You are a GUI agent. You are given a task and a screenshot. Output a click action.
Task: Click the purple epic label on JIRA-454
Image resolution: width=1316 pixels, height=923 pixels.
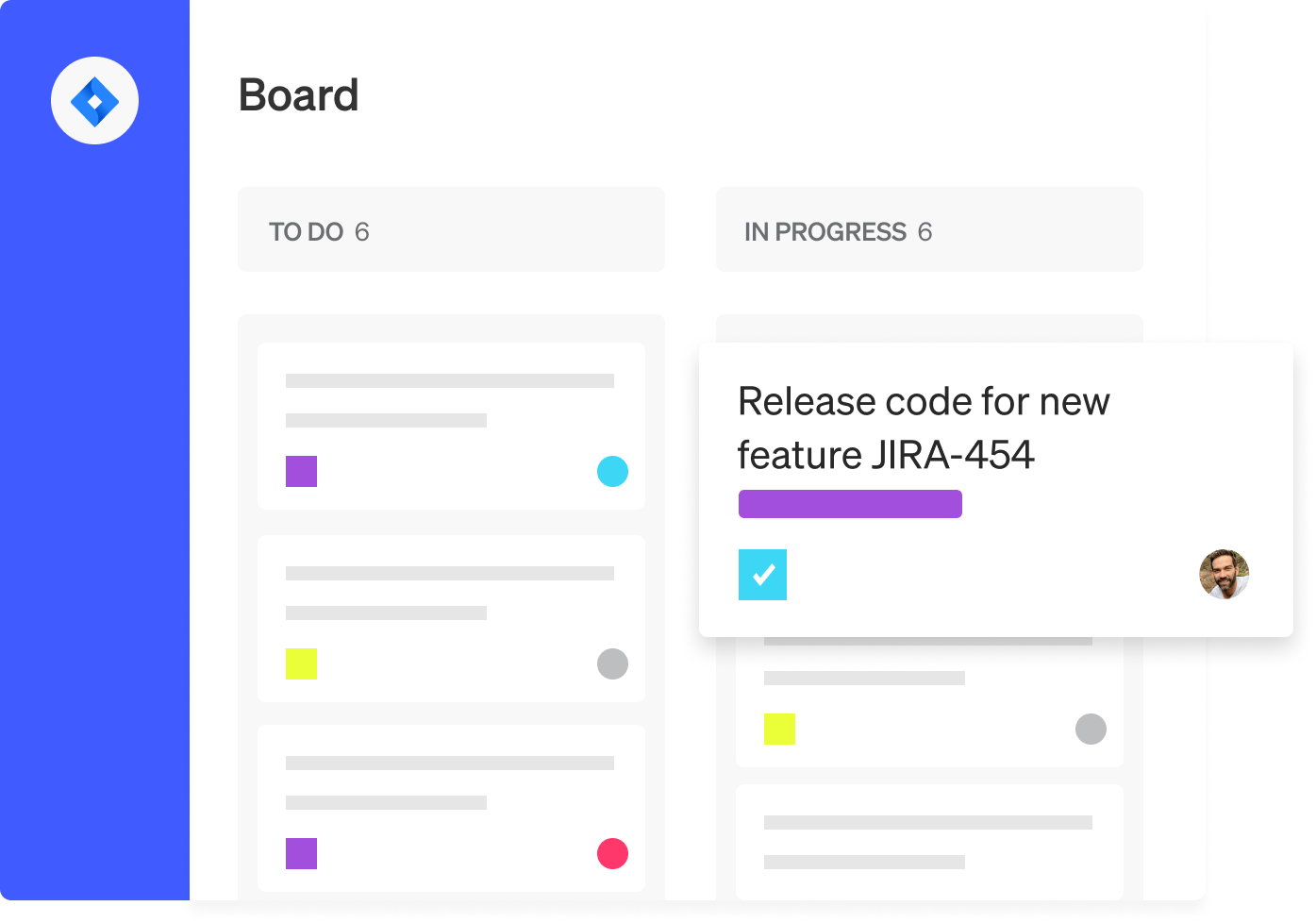[850, 504]
